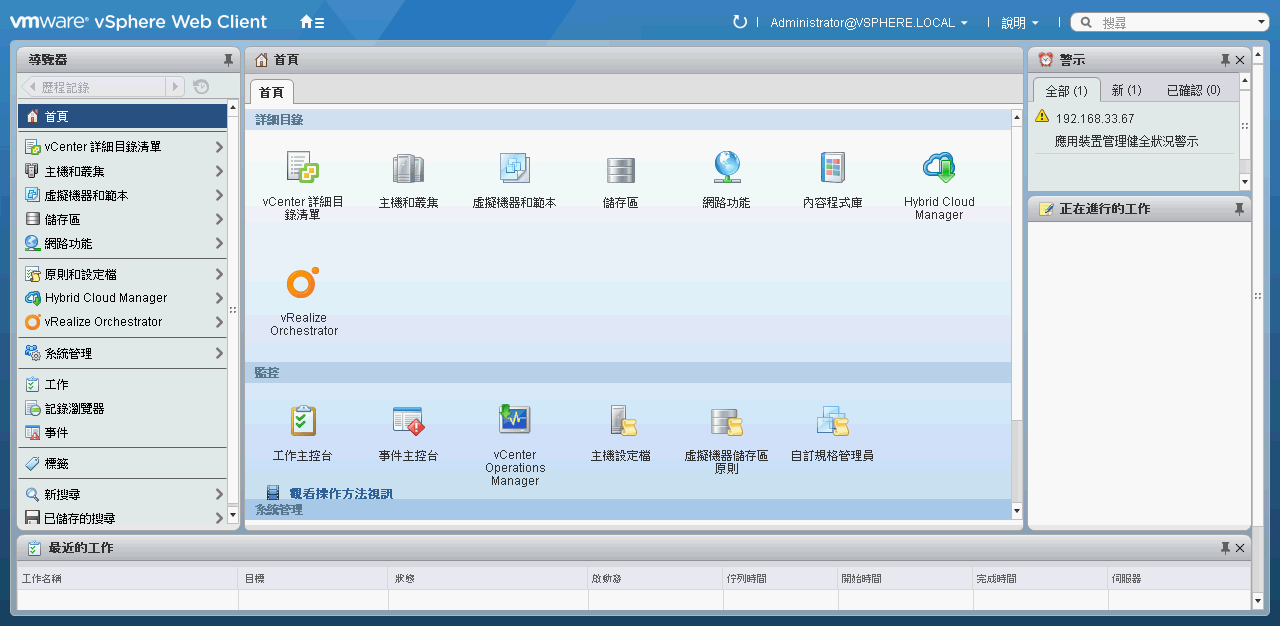Sort recent tasks by 工作名稱 column
1280x626 pixels.
(x=128, y=578)
